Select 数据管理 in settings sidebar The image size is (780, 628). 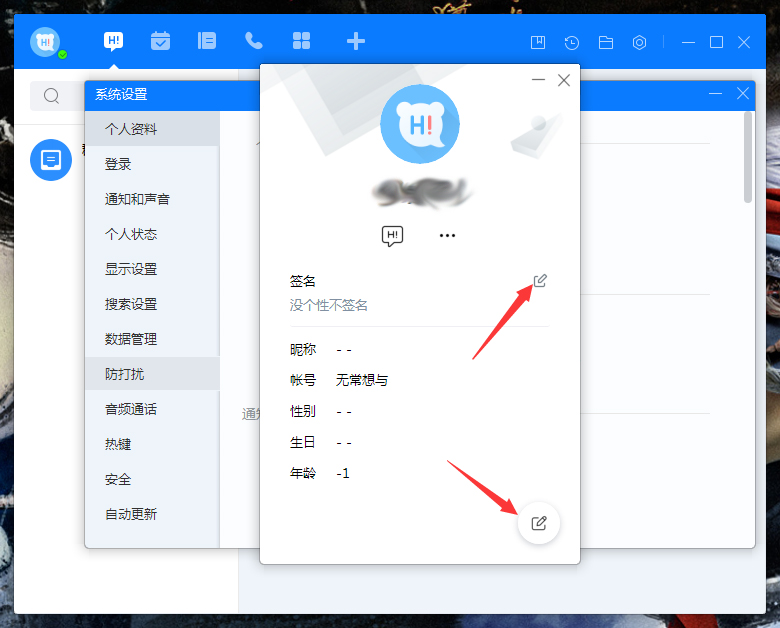point(152,339)
